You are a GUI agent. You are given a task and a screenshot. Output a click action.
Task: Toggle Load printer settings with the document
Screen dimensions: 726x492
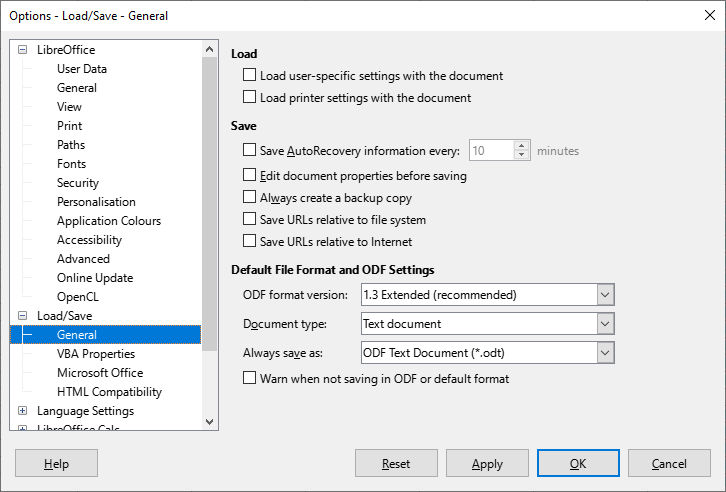click(250, 98)
